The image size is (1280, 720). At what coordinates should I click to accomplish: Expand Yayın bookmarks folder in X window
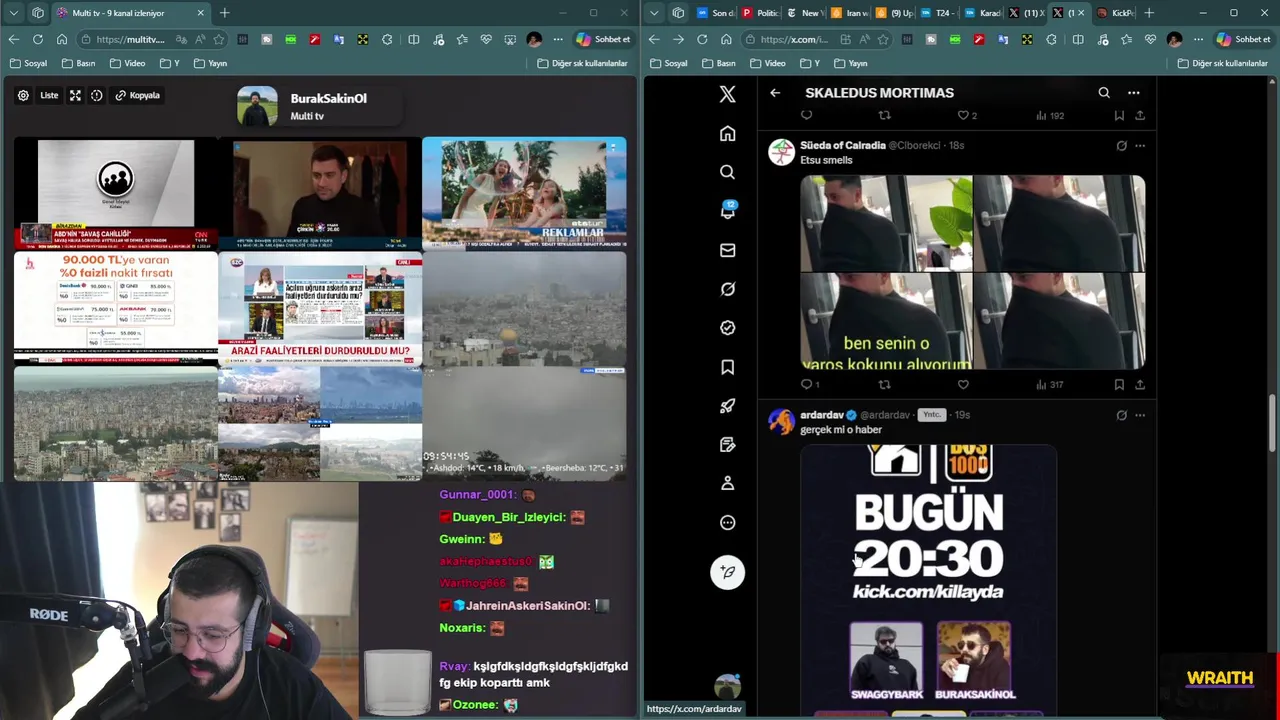[850, 63]
